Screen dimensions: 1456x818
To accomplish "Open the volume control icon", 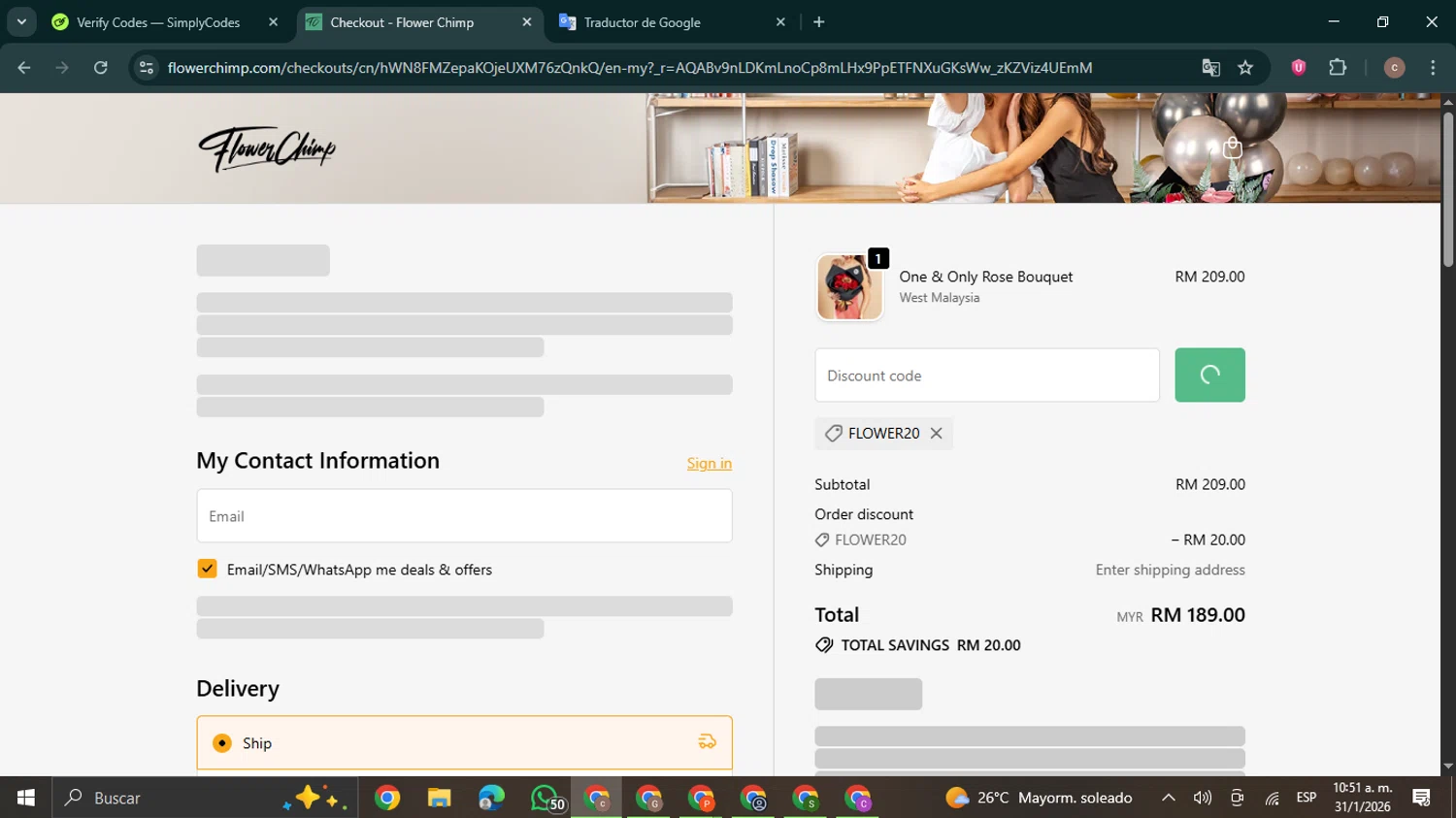I will [1203, 798].
